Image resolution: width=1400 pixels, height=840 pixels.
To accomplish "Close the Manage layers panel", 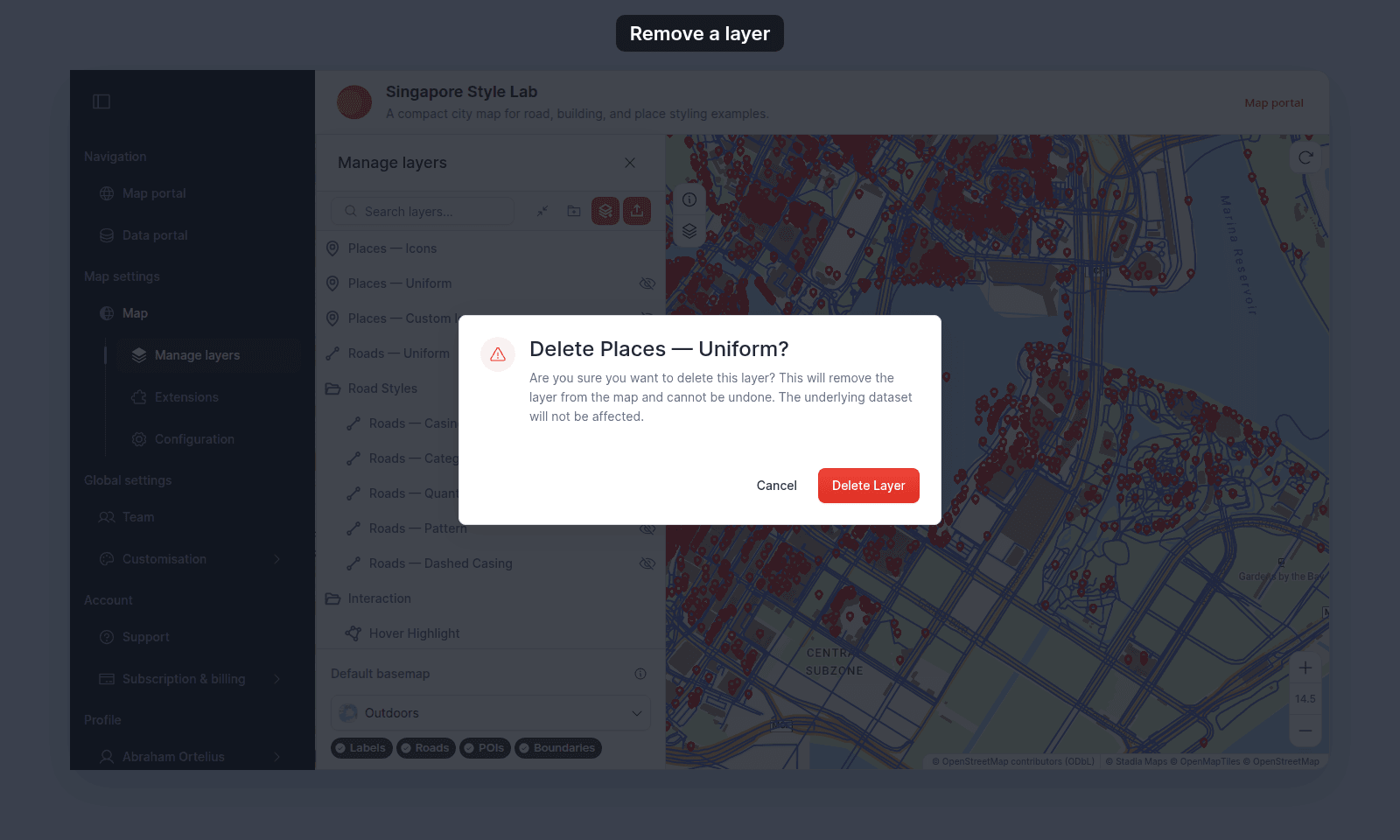I will [630, 163].
